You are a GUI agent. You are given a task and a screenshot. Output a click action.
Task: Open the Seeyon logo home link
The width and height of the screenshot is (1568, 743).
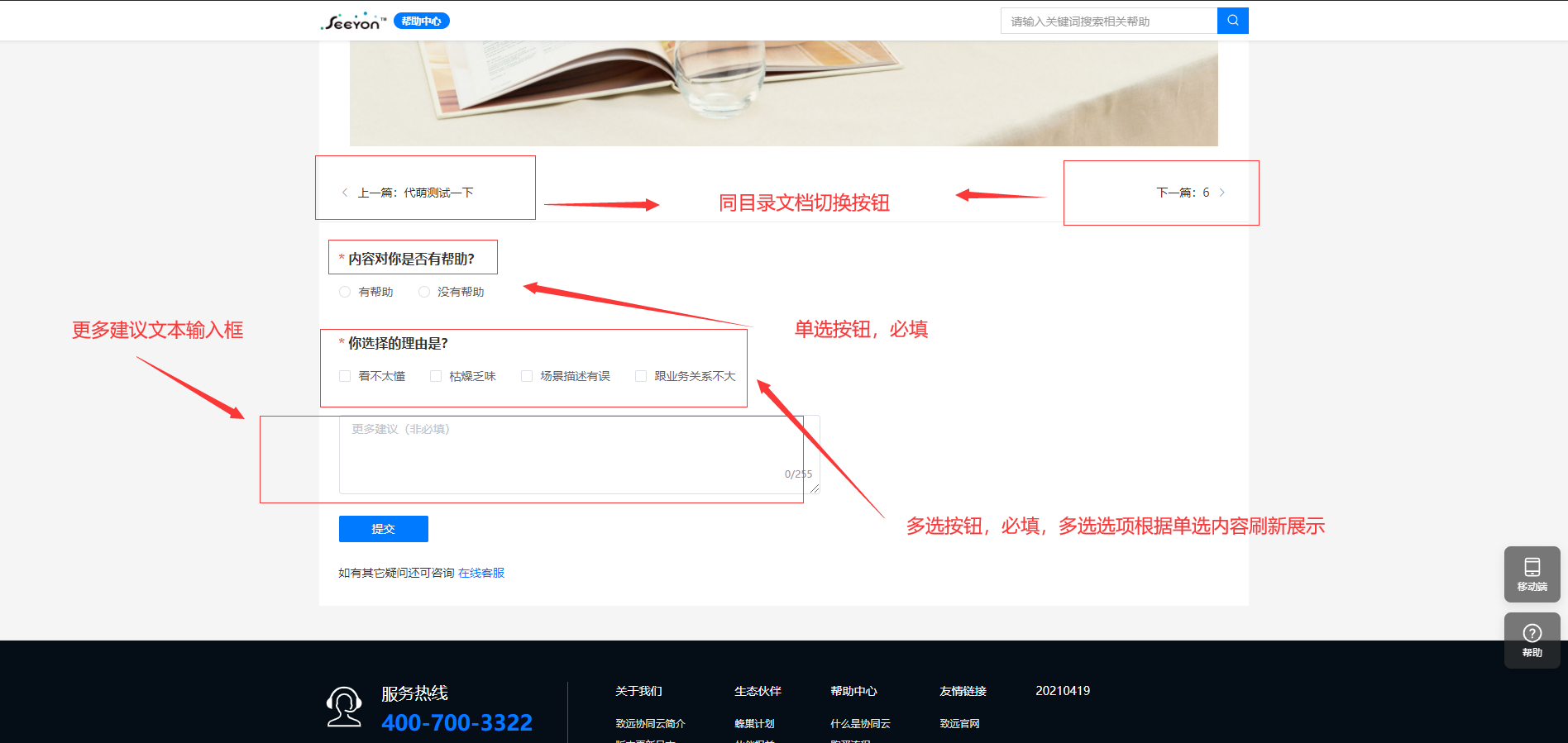(353, 21)
